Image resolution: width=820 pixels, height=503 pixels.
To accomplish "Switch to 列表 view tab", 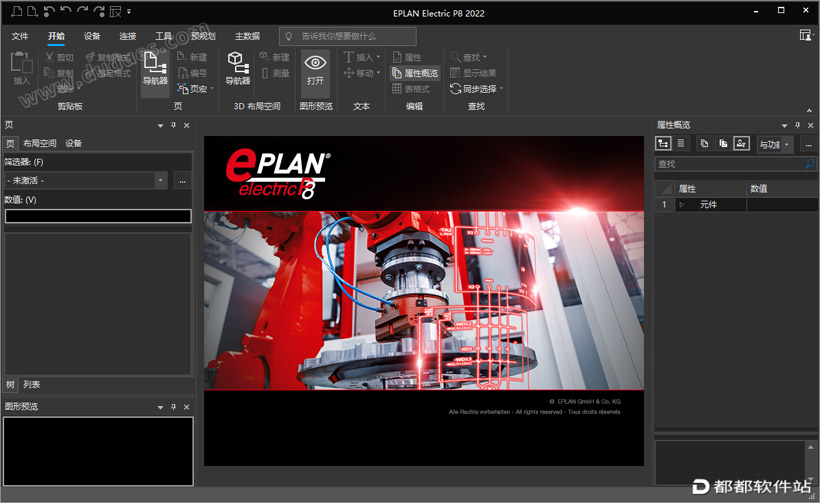I will [x=31, y=384].
